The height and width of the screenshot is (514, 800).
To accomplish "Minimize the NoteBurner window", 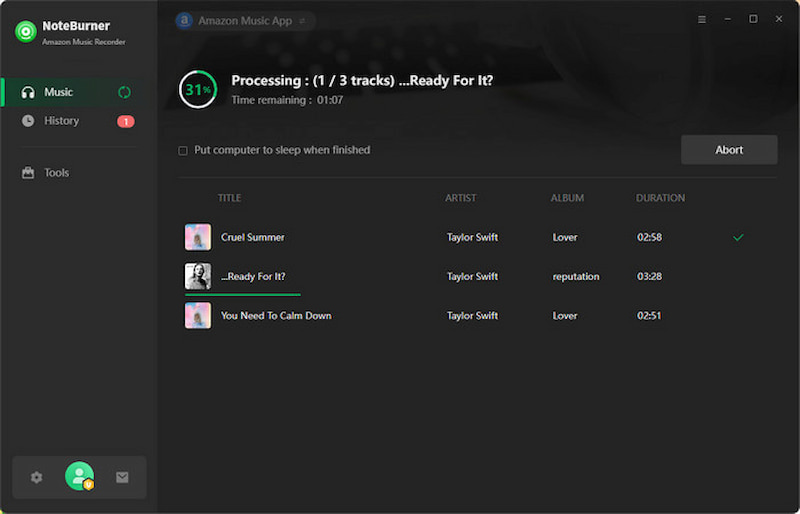I will [x=728, y=19].
